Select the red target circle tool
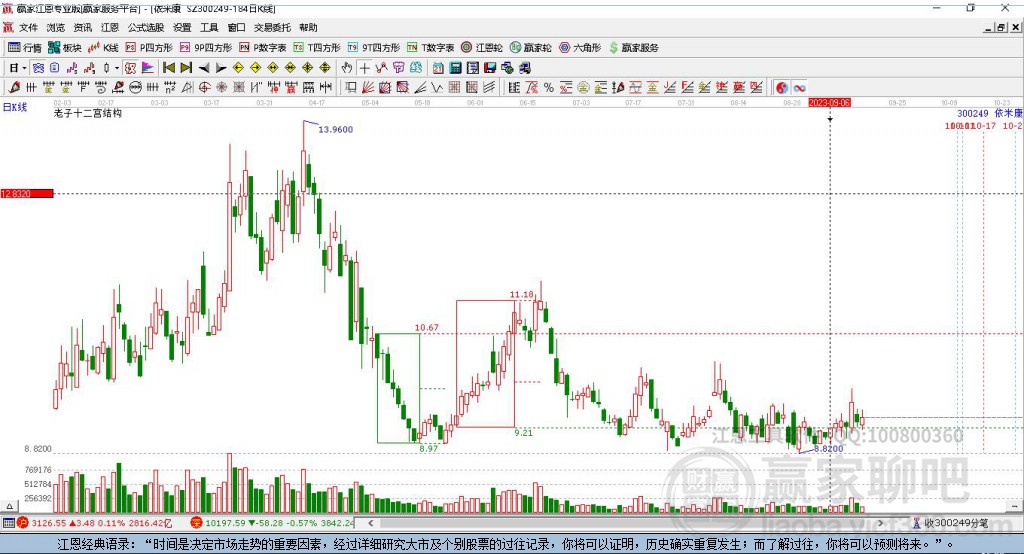 tap(204, 88)
